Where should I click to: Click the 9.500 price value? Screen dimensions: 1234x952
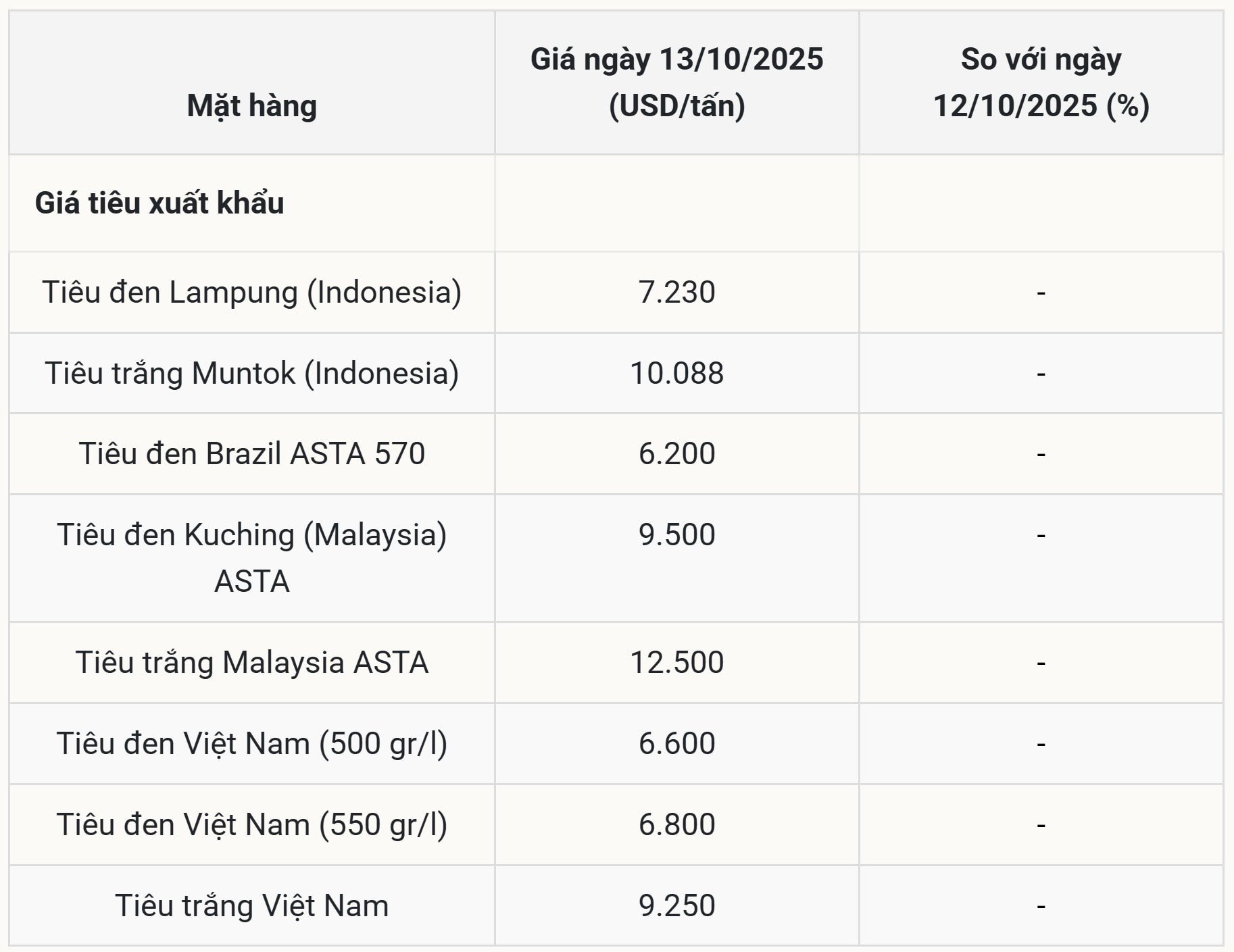click(x=676, y=534)
